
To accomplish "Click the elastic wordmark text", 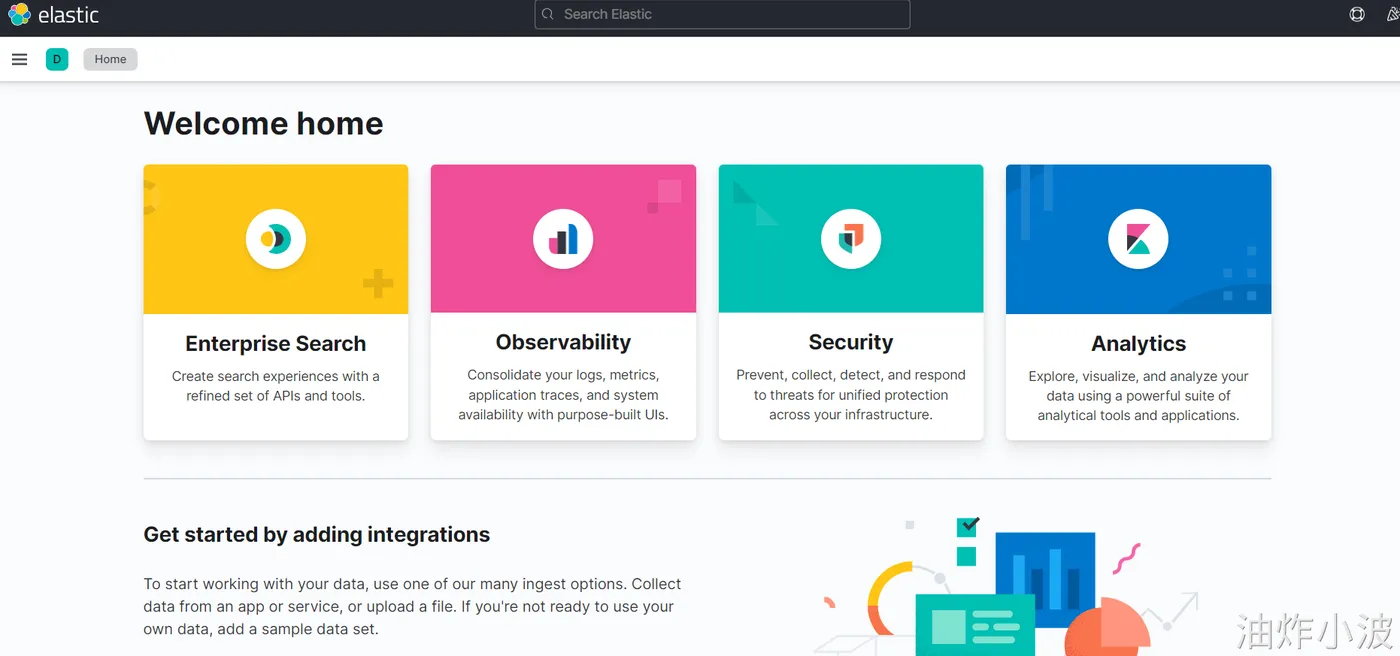I will point(68,15).
